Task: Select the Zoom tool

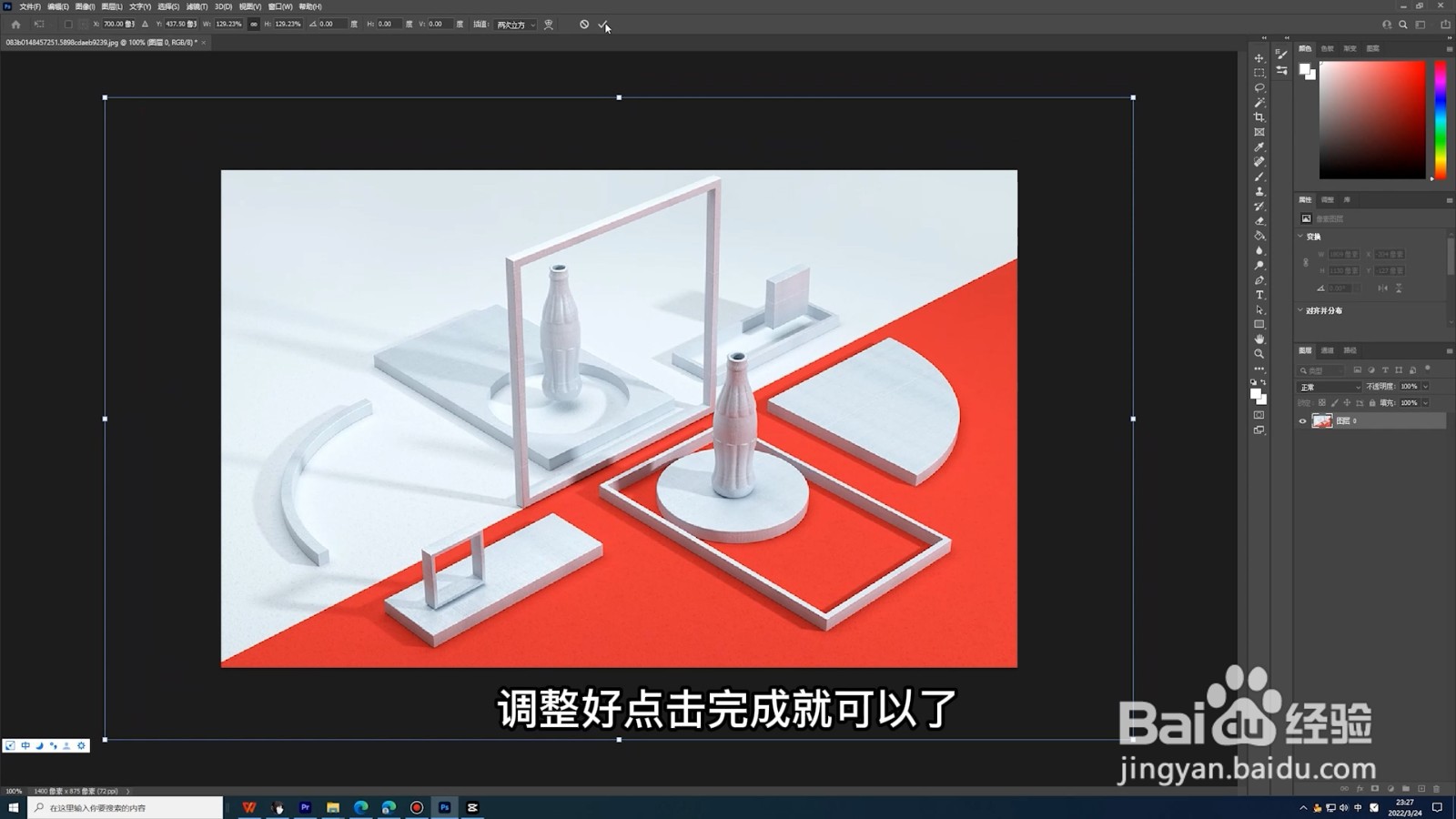Action: click(1259, 354)
